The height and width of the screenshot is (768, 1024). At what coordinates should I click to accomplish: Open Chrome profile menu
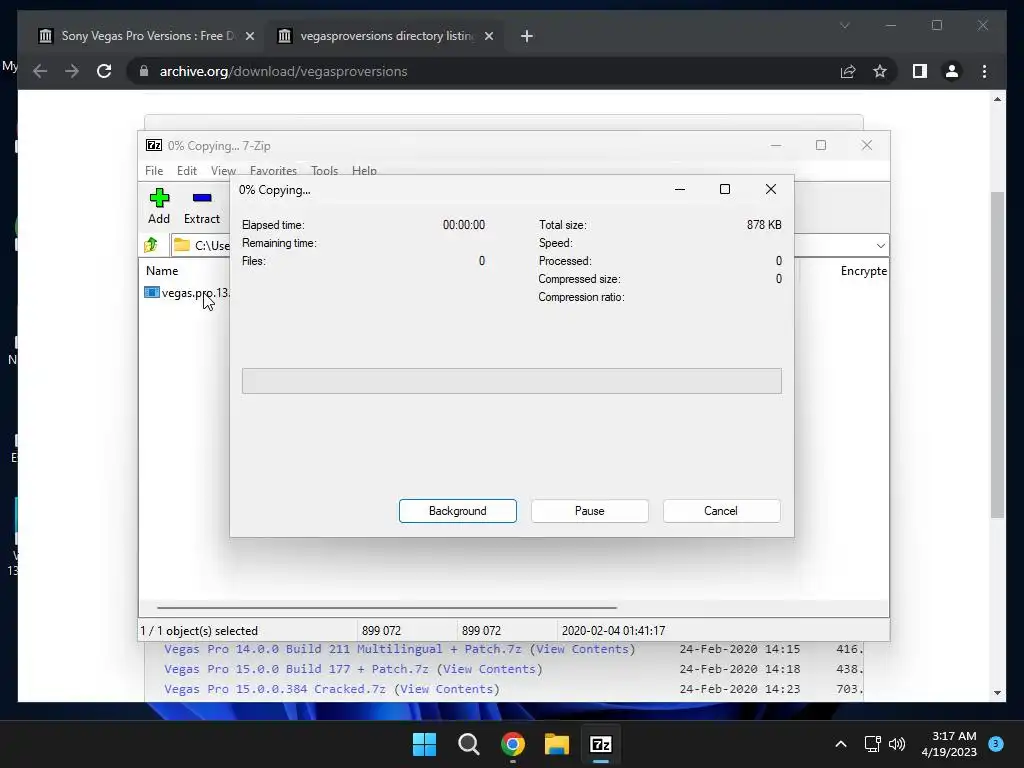coord(952,71)
